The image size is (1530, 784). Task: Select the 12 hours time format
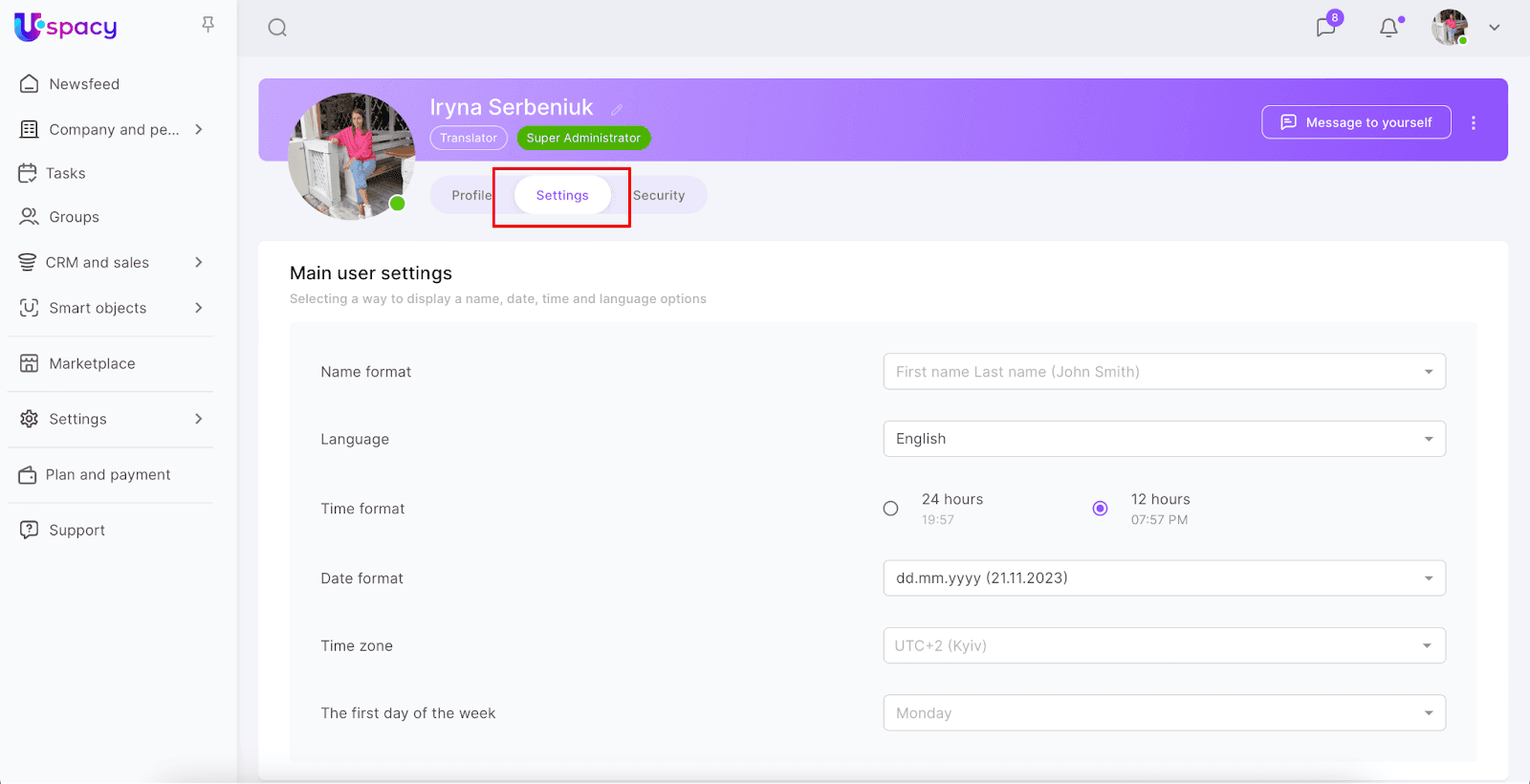(x=1101, y=509)
